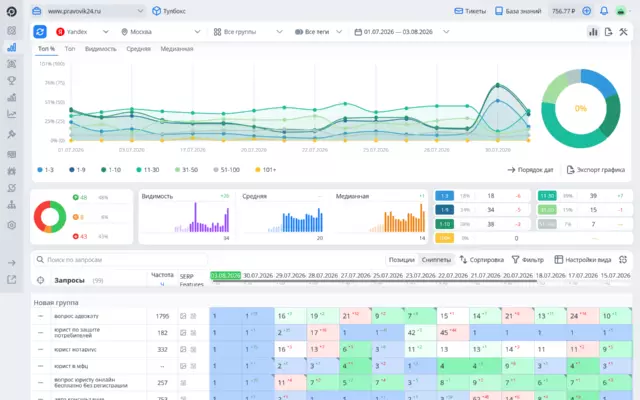The height and width of the screenshot is (400, 640).
Task: Switch the table to Сниппеты mode
Action: [x=436, y=260]
